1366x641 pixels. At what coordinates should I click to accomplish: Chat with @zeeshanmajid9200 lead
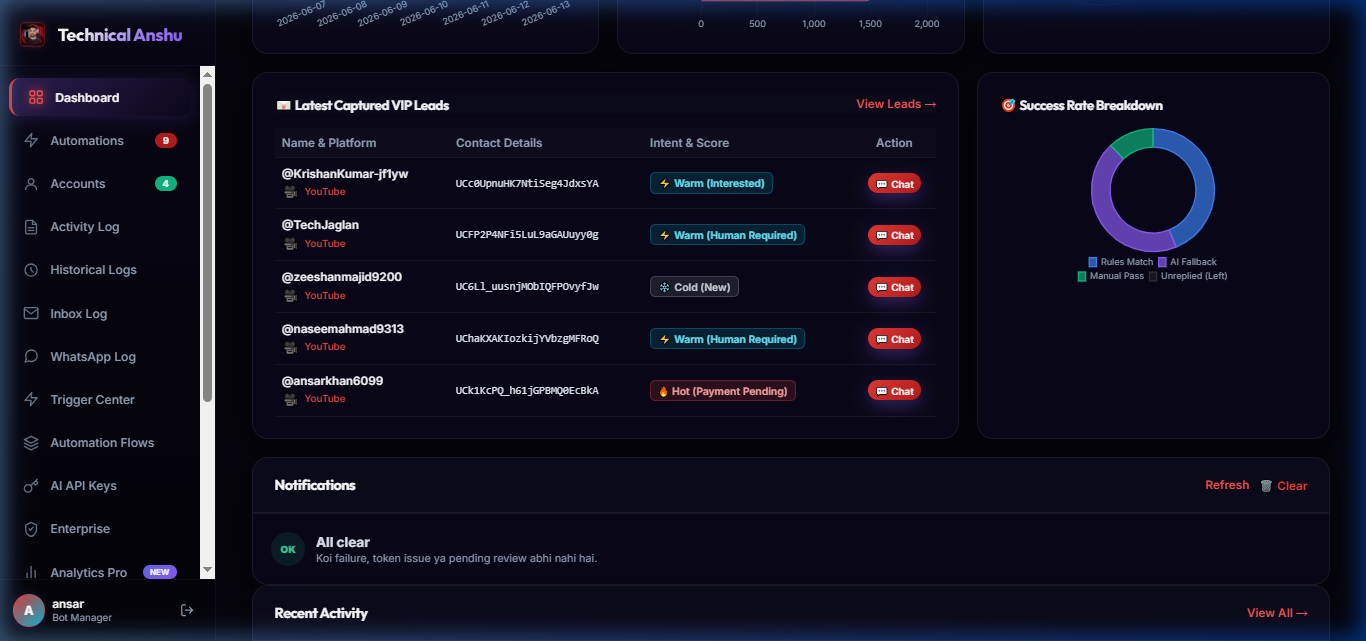(x=894, y=288)
